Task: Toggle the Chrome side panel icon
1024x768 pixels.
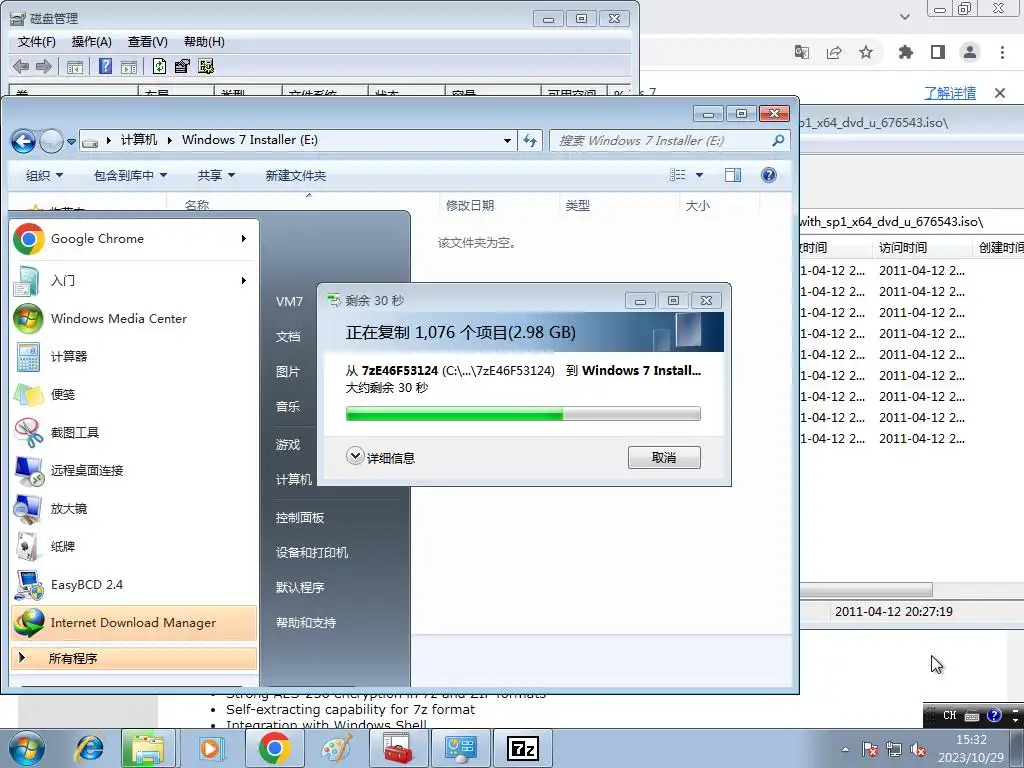Action: point(938,52)
